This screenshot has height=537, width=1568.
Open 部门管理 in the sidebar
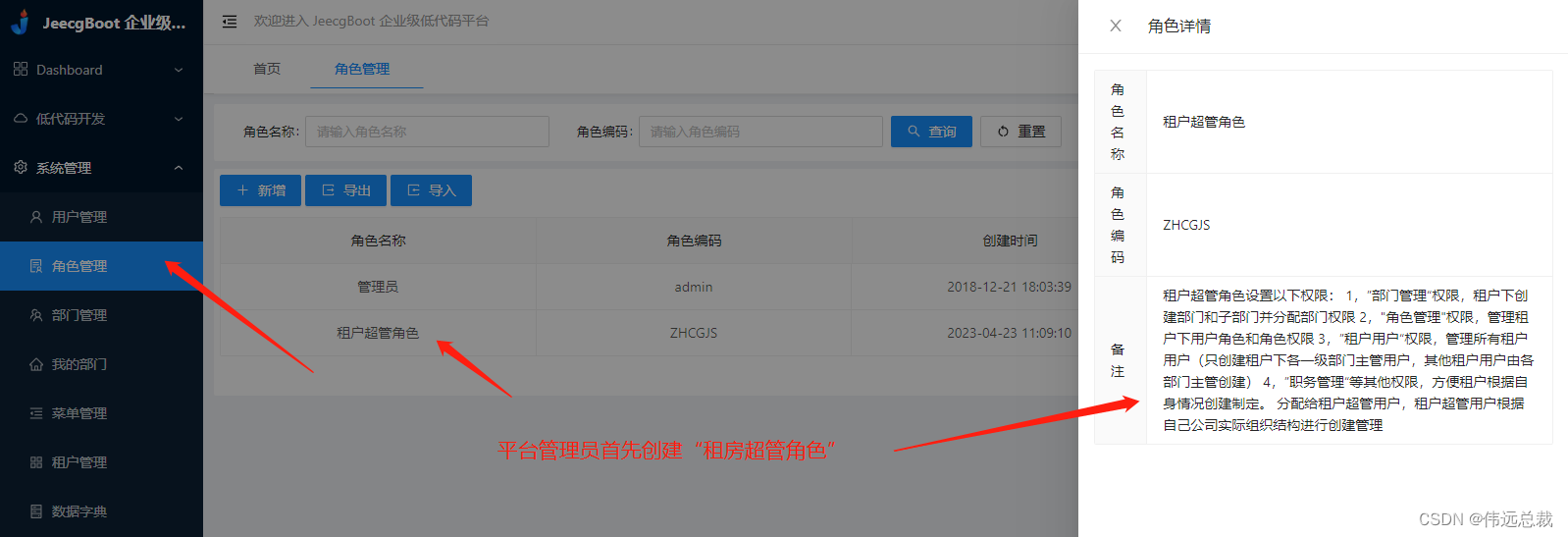point(101,315)
